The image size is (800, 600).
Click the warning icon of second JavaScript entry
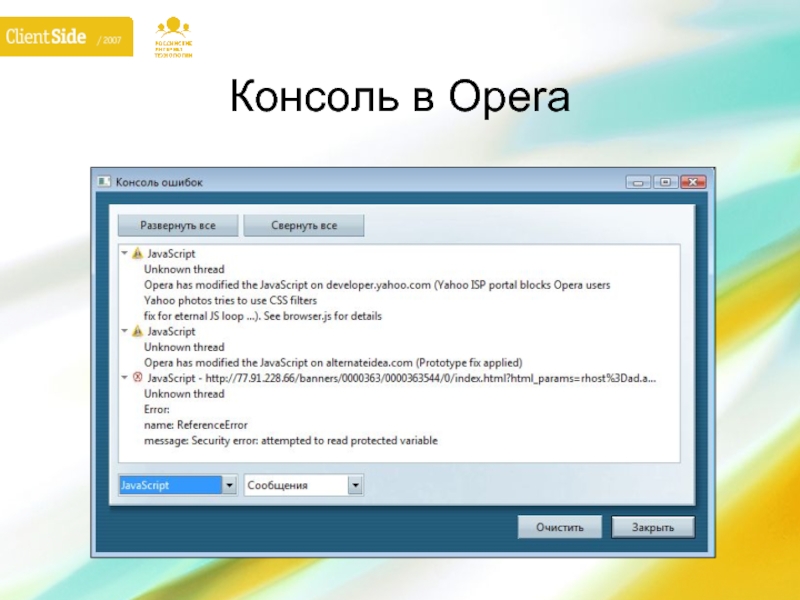(137, 331)
